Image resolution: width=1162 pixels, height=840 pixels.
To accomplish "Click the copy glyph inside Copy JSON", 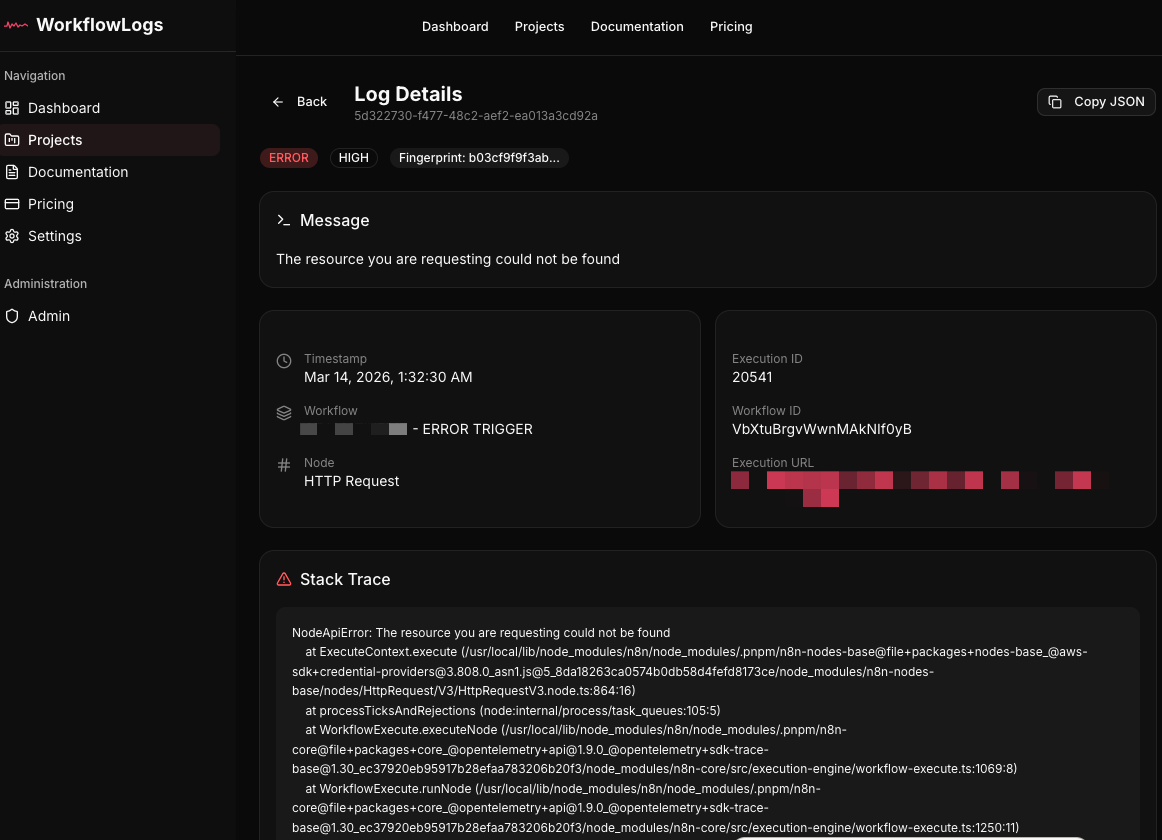I will [x=1056, y=101].
